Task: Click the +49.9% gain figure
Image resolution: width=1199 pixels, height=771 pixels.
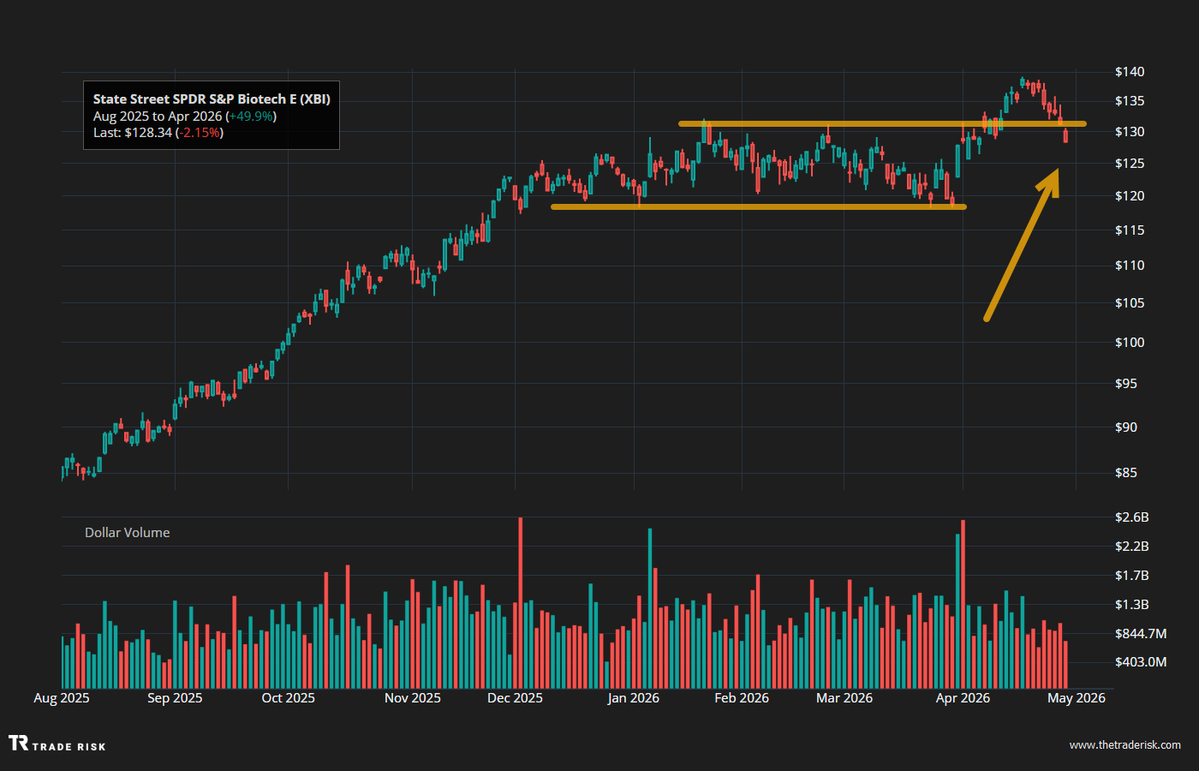Action: pyautogui.click(x=252, y=116)
